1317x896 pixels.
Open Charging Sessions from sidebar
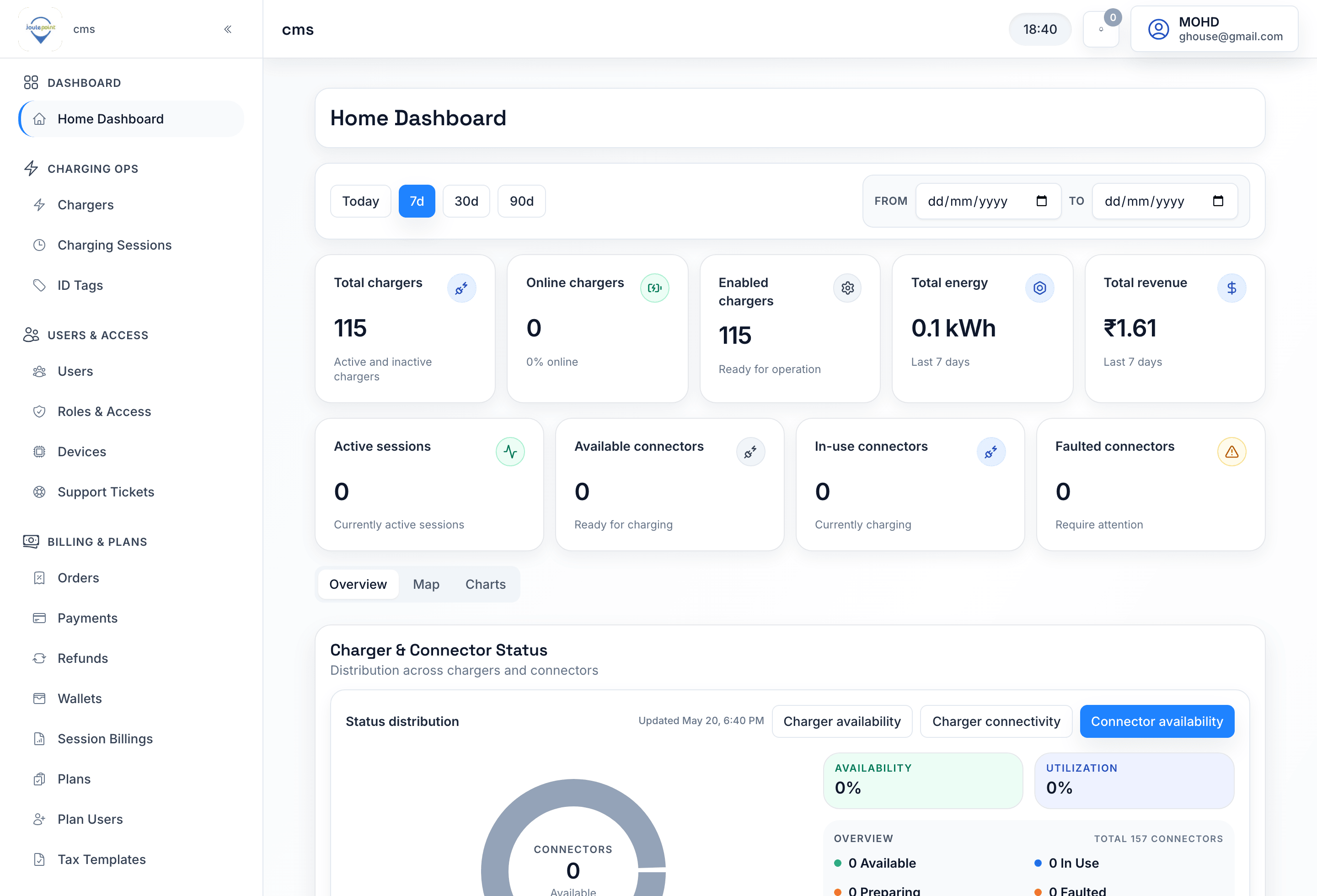coord(132,245)
